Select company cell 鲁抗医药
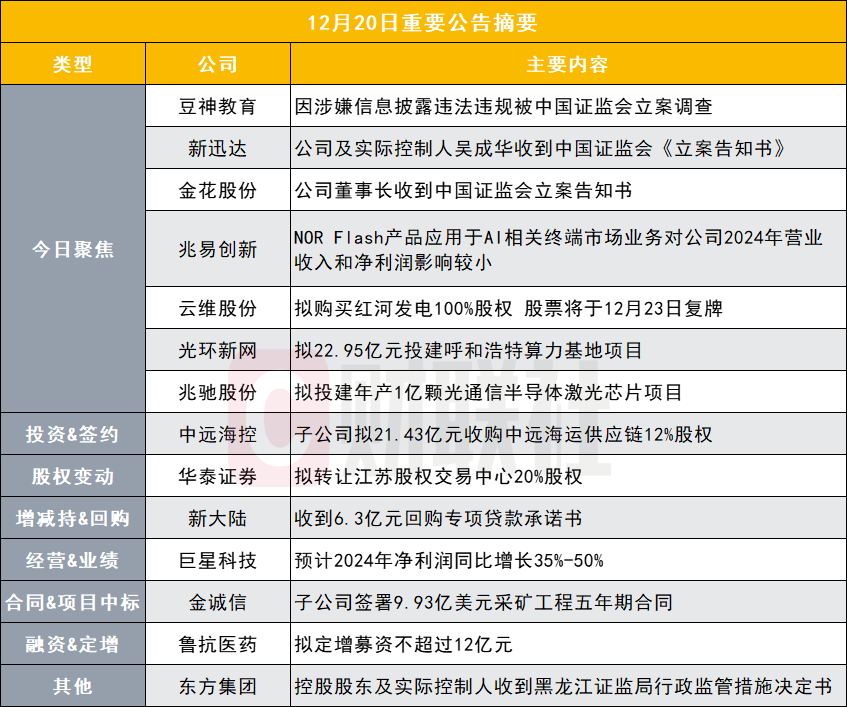Screen dimensions: 847x707 click(218, 644)
